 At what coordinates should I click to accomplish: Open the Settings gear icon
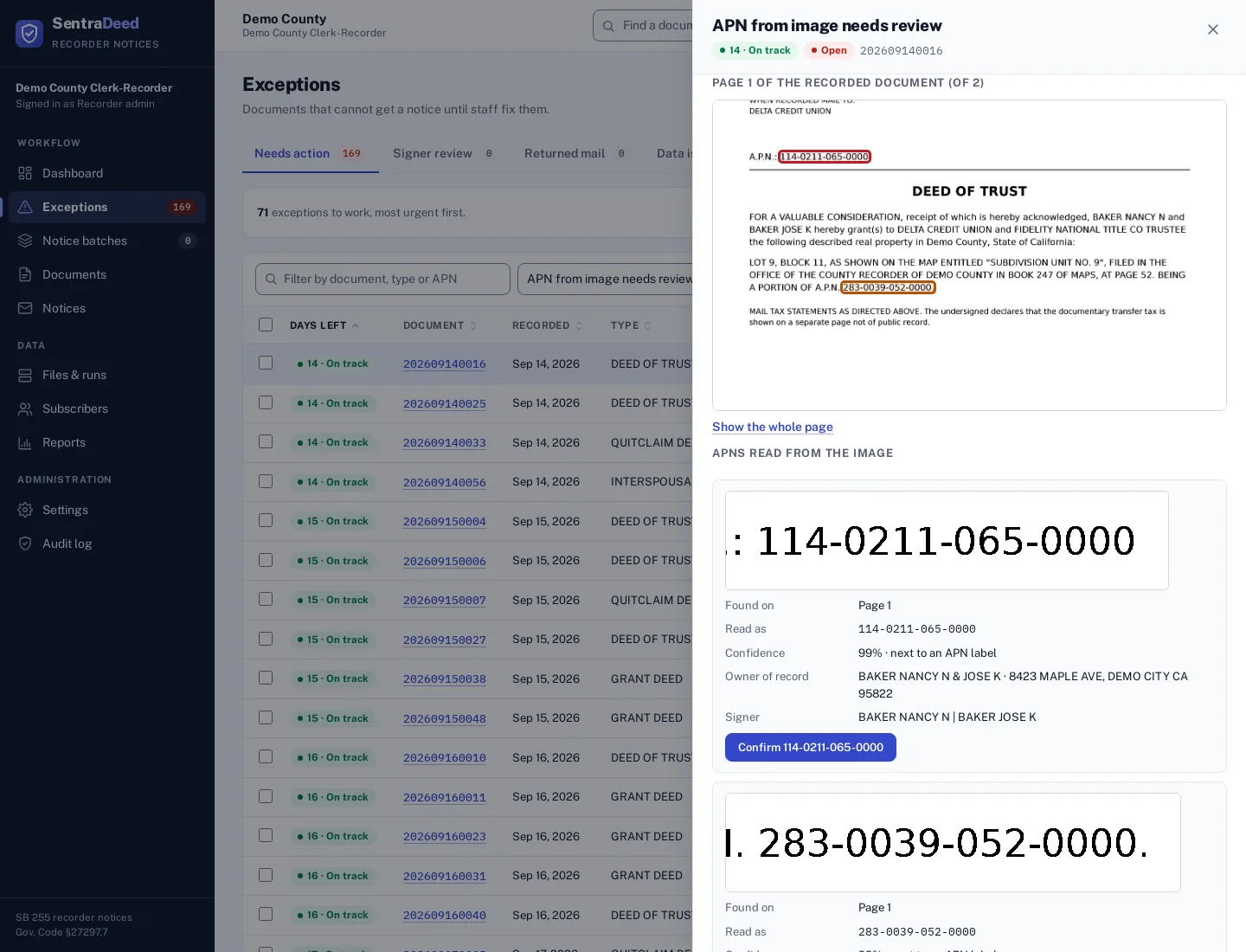[25, 510]
